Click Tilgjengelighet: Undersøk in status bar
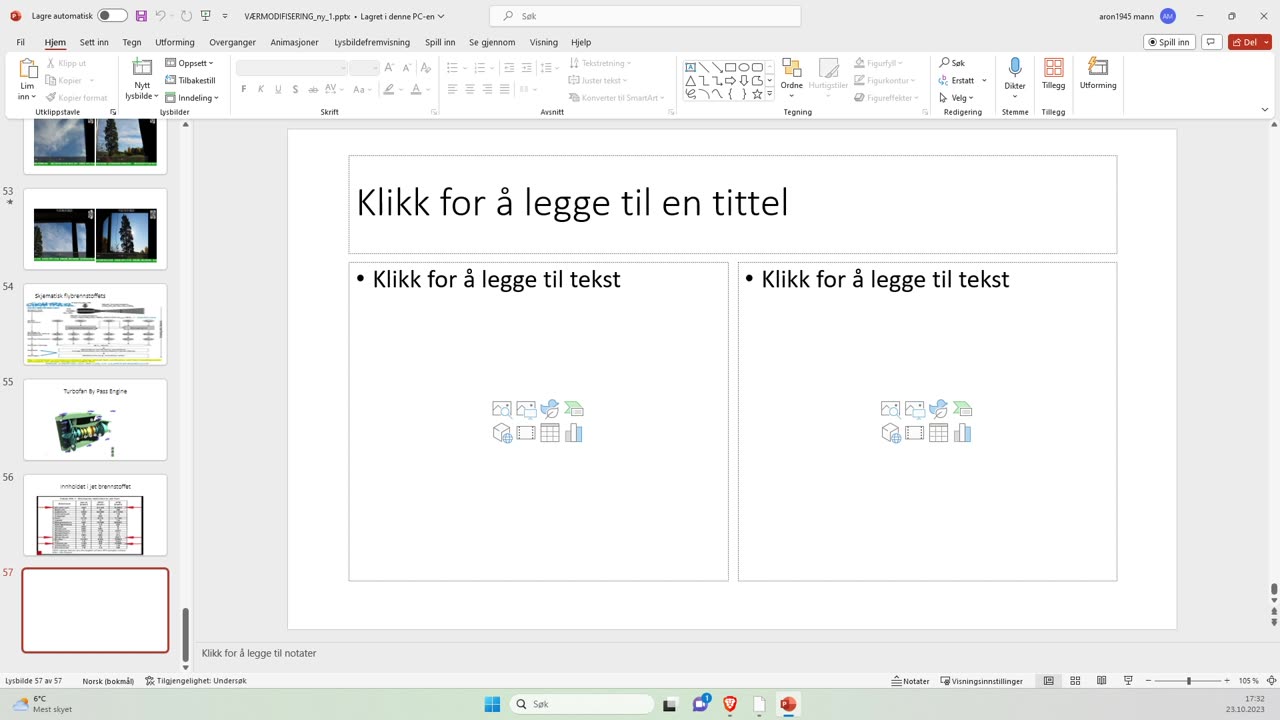 tap(196, 681)
